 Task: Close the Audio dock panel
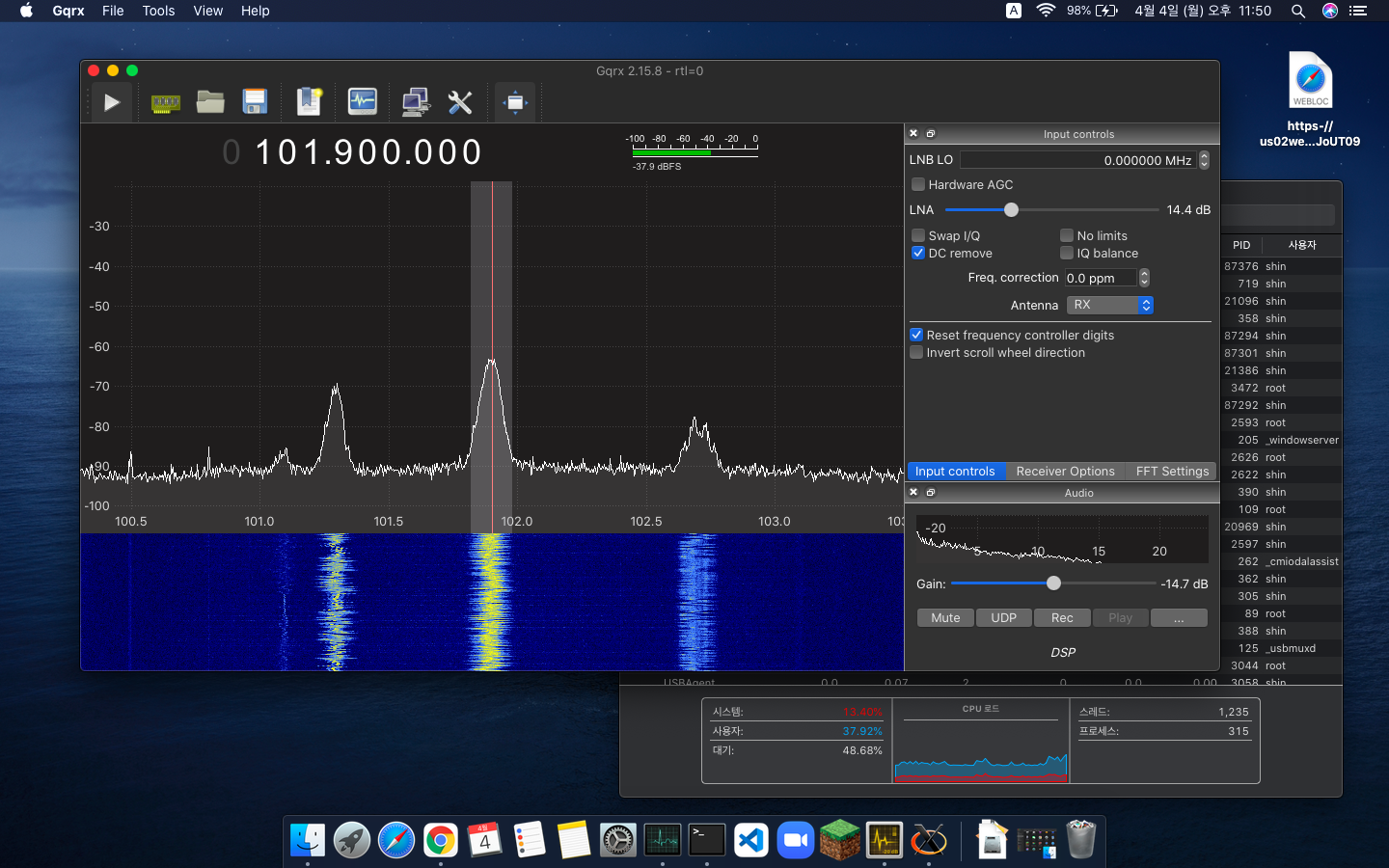coord(913,492)
